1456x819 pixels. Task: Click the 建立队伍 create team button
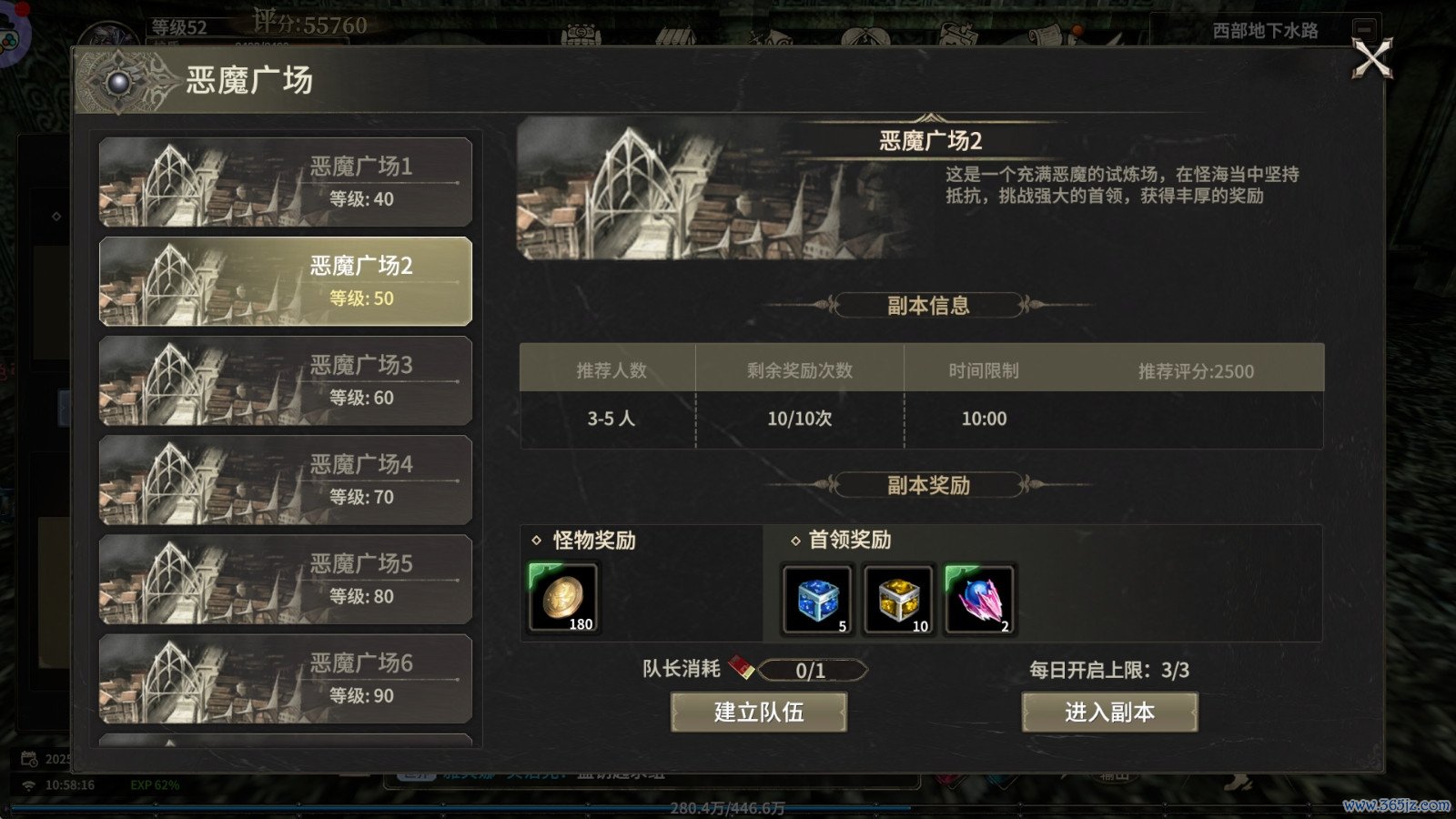click(759, 712)
